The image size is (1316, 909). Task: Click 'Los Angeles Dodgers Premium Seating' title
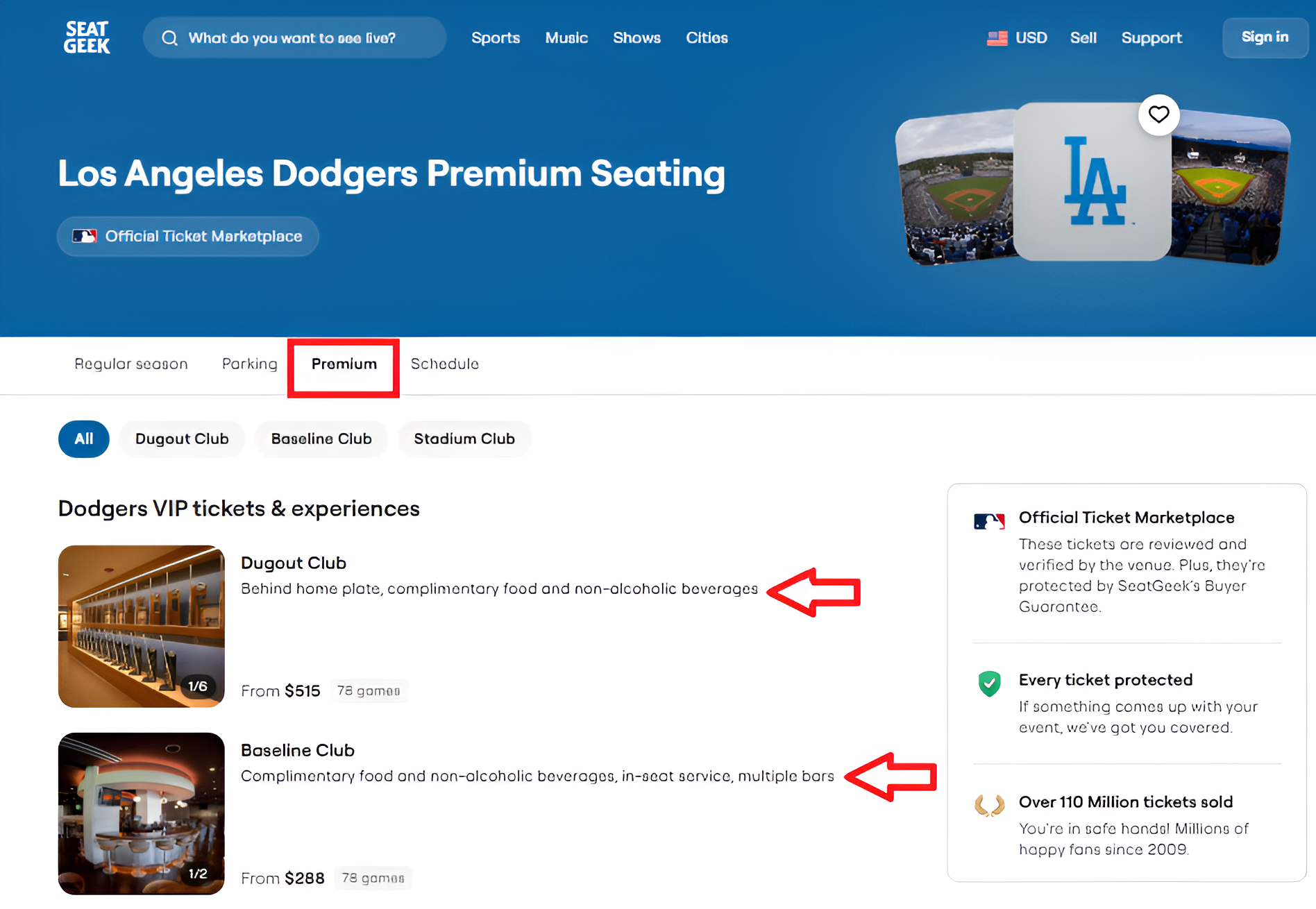tap(391, 173)
